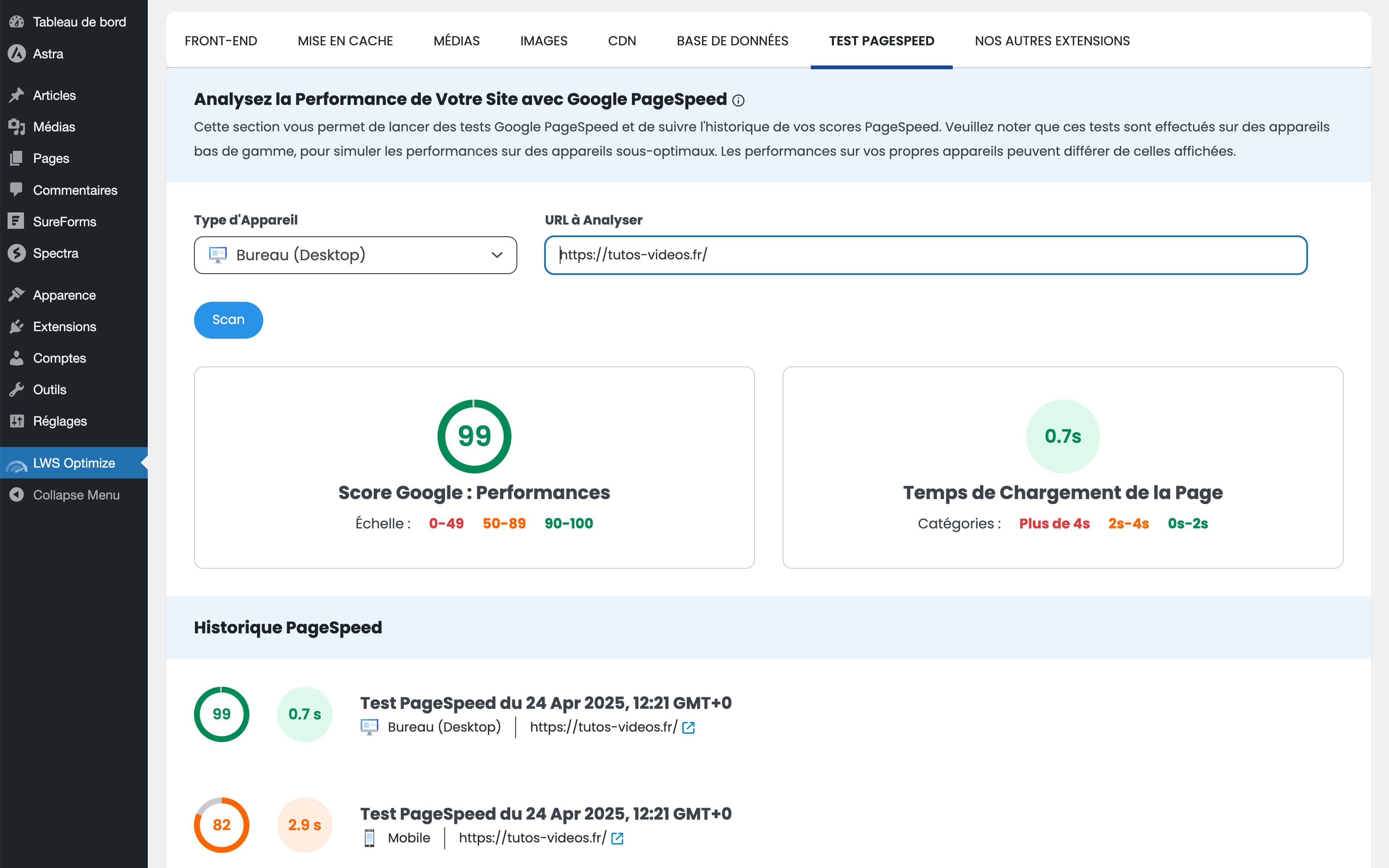
Task: Click the Collapse Menu arrow icon
Action: click(x=17, y=495)
